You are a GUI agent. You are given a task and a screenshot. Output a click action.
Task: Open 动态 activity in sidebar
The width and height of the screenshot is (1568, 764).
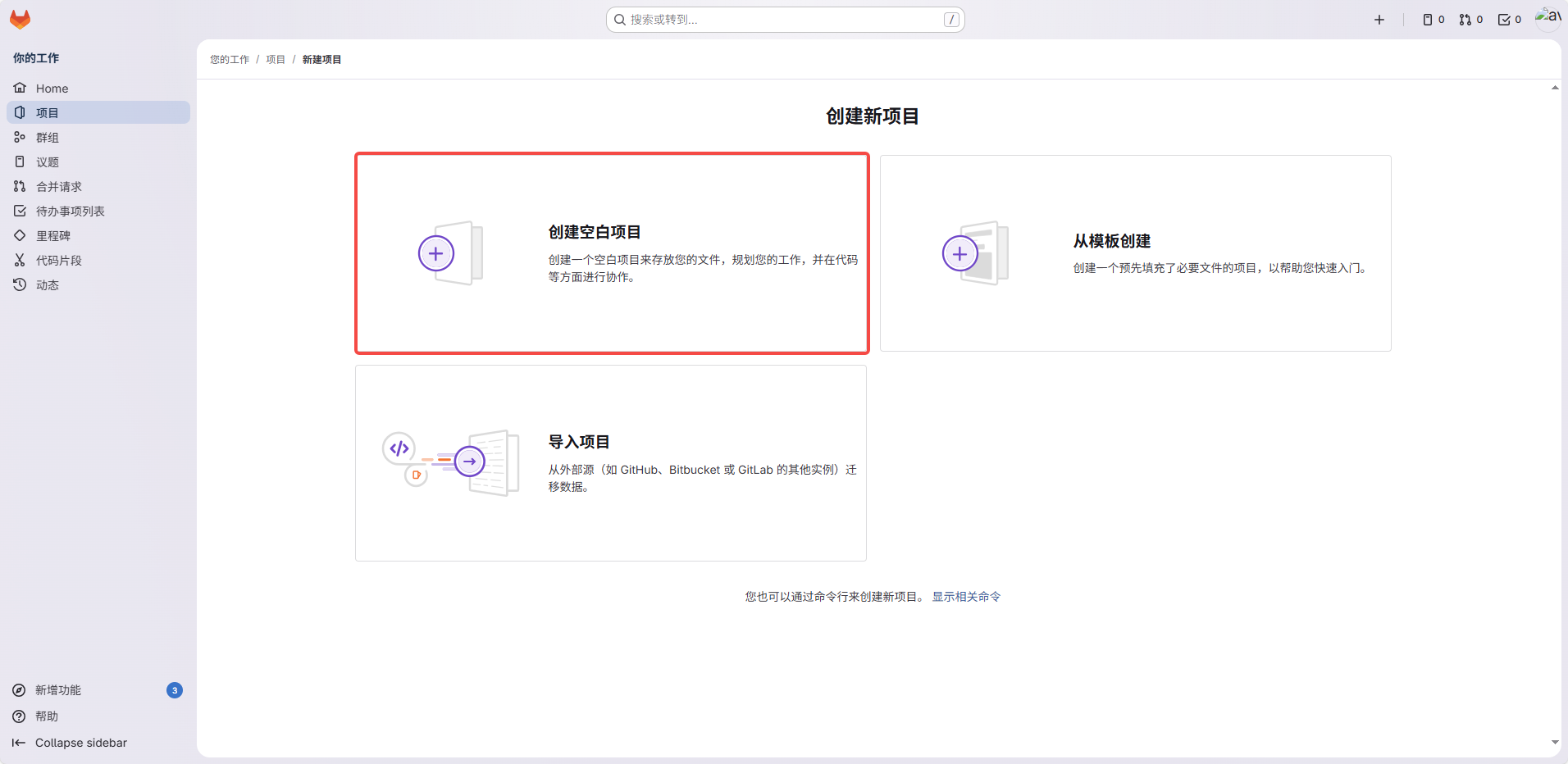coord(48,285)
